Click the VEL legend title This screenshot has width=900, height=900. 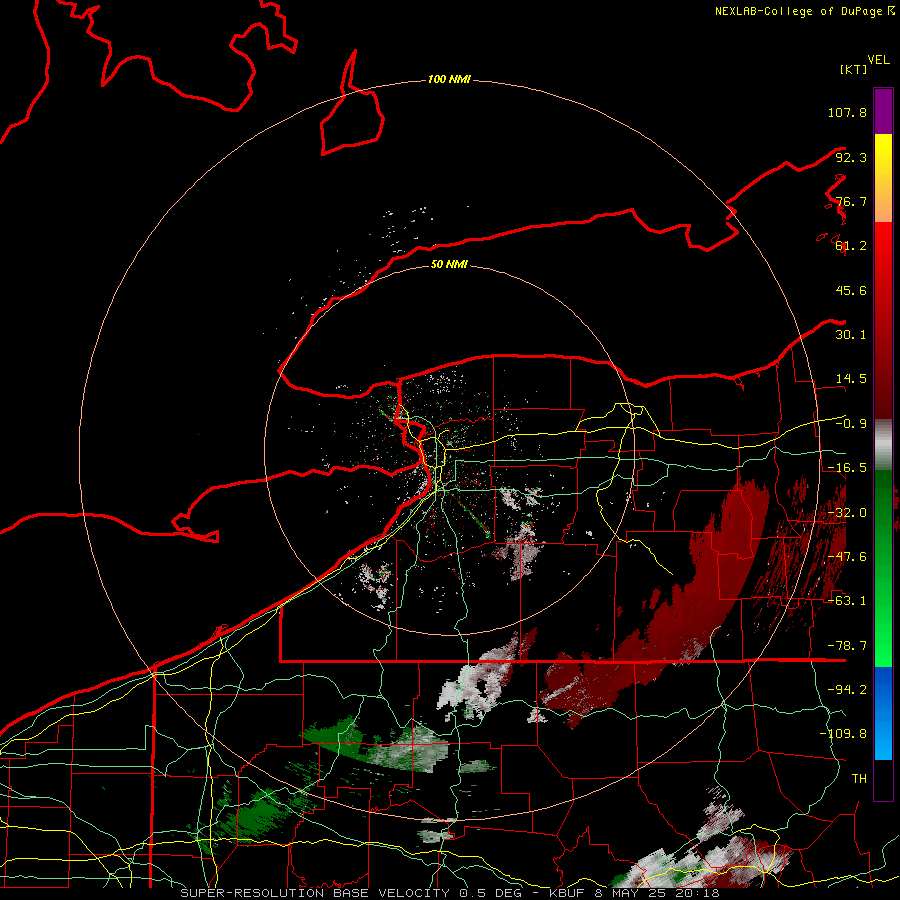pos(878,60)
